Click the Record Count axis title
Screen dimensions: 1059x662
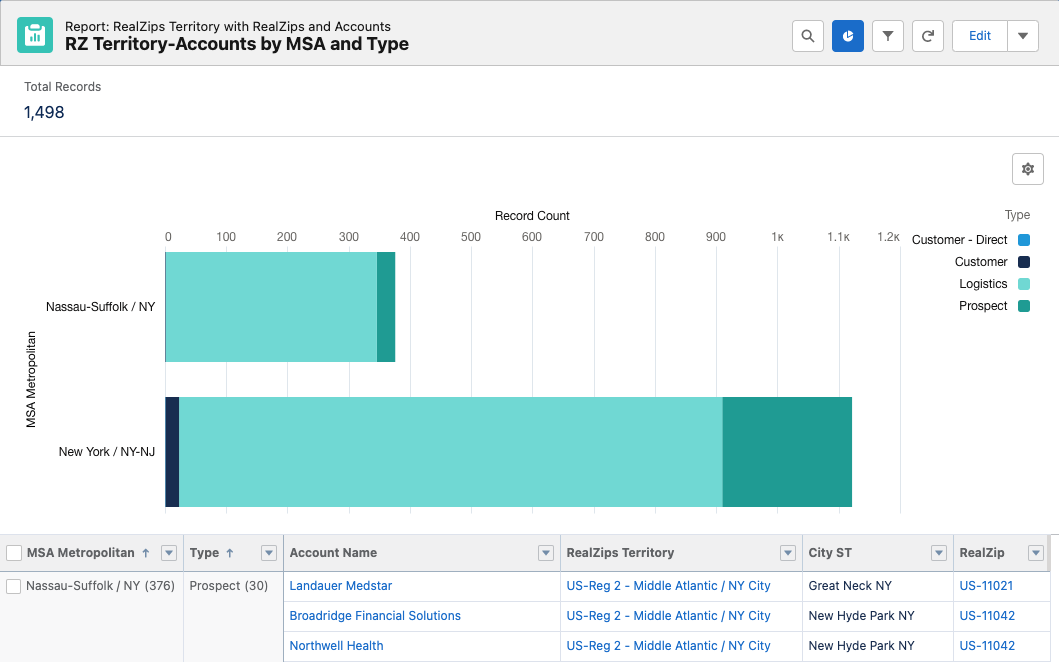click(x=532, y=216)
